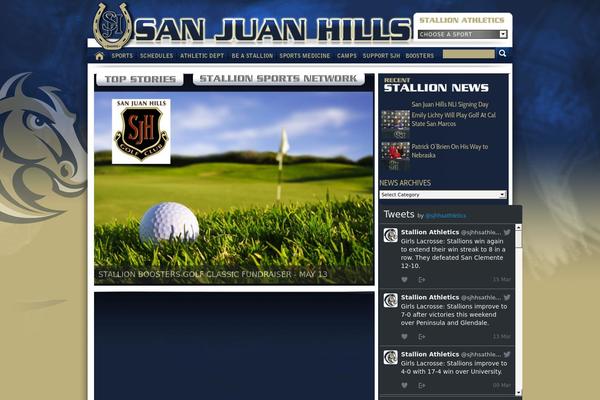
Task: Open Stallion Athletics avatar on University tweet
Action: tap(391, 358)
